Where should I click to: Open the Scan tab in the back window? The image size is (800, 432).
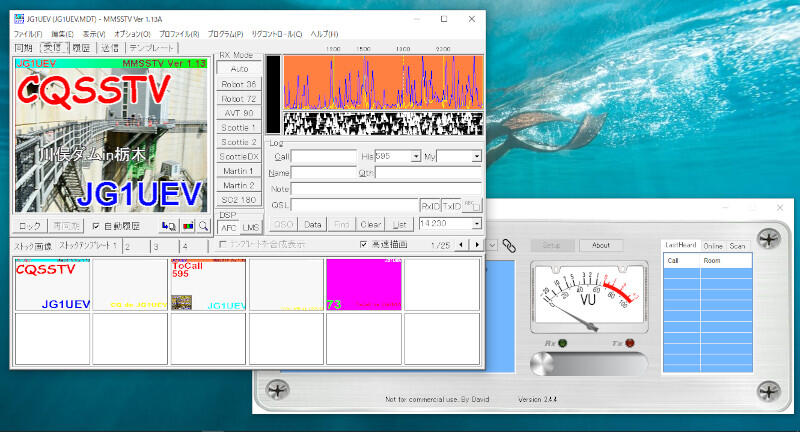pyautogui.click(x=737, y=246)
